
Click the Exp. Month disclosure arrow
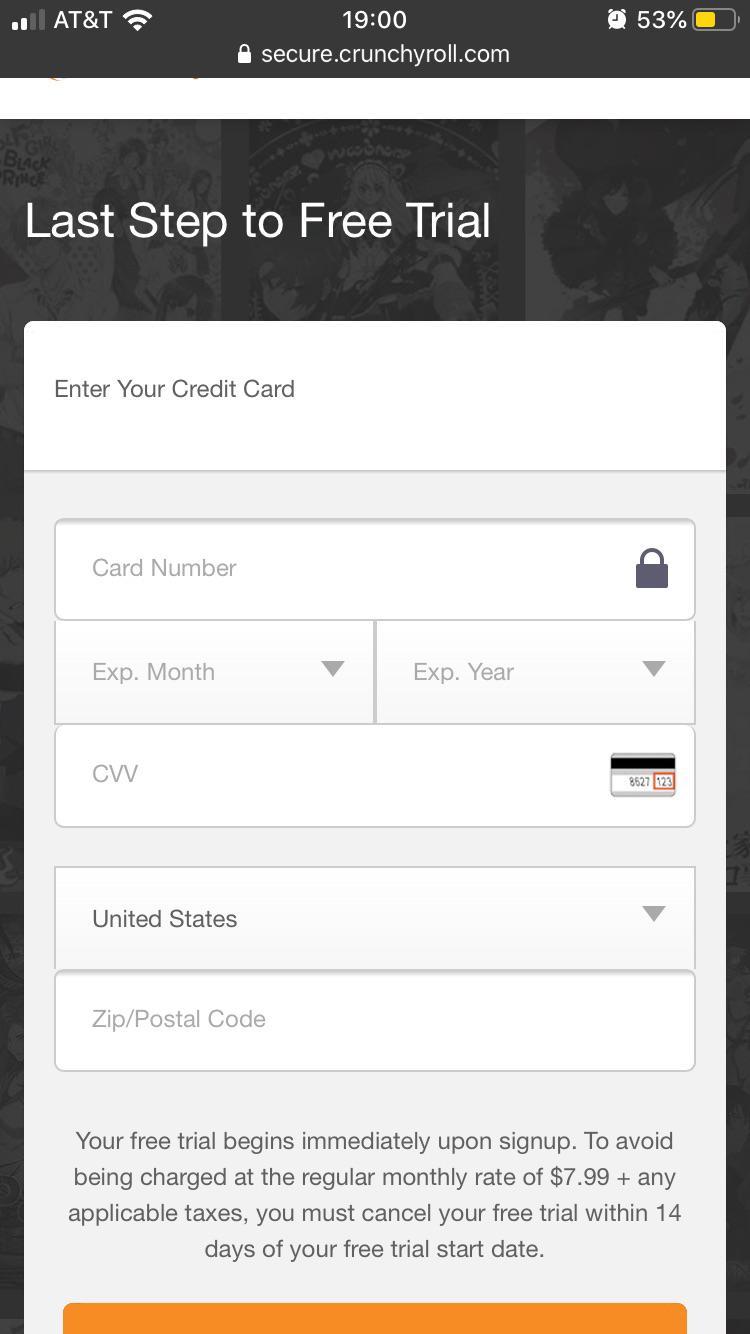[333, 671]
